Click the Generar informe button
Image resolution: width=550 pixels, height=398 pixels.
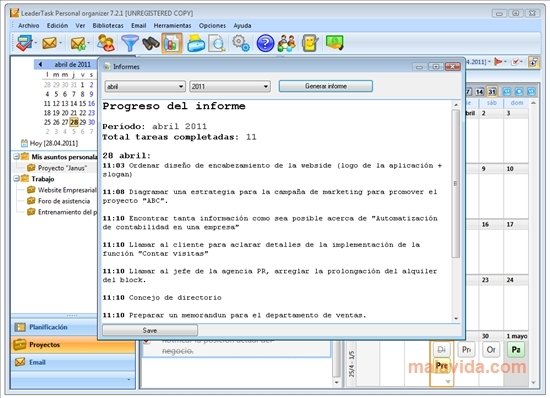[326, 86]
